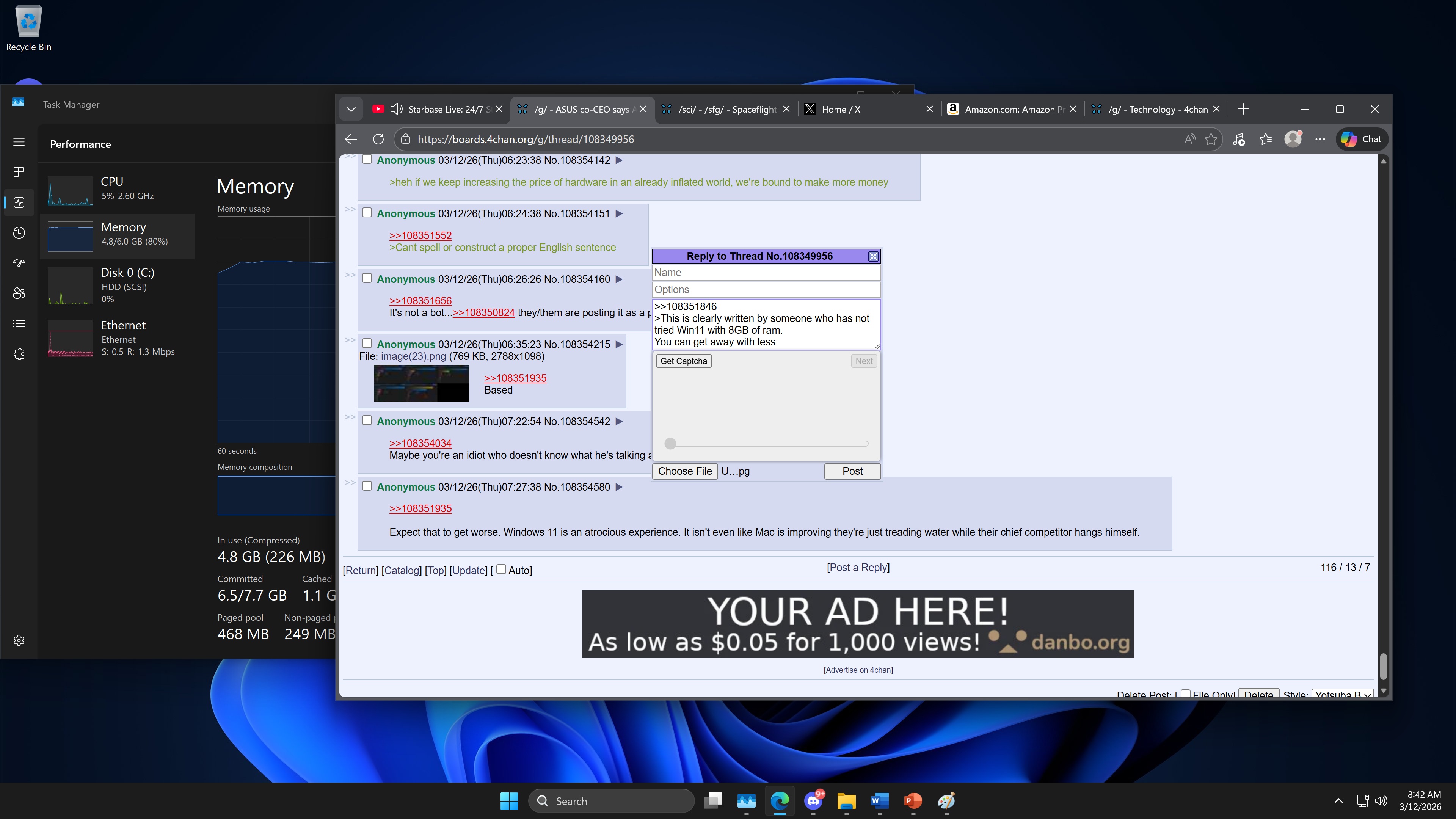Screen dimensions: 1456x819
Task: Open the Style dropdown Yotsuba B
Action: click(x=1342, y=695)
